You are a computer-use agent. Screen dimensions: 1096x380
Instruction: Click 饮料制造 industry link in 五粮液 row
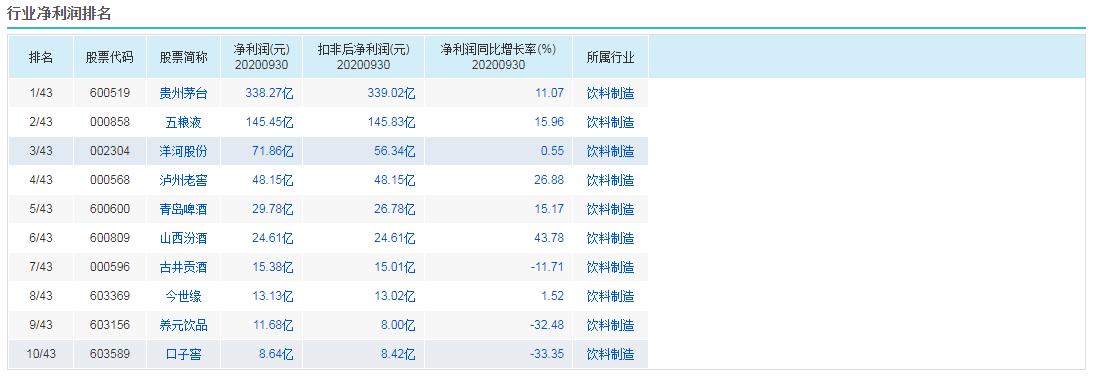click(610, 122)
